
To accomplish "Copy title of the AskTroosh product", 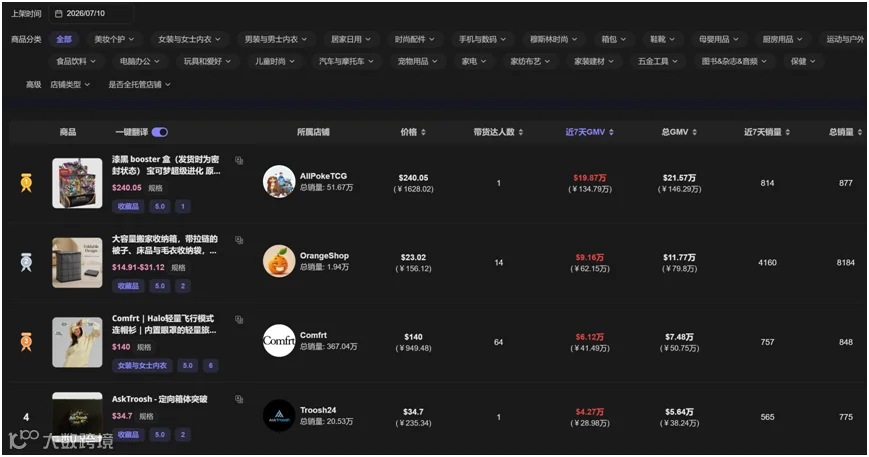I will (239, 399).
